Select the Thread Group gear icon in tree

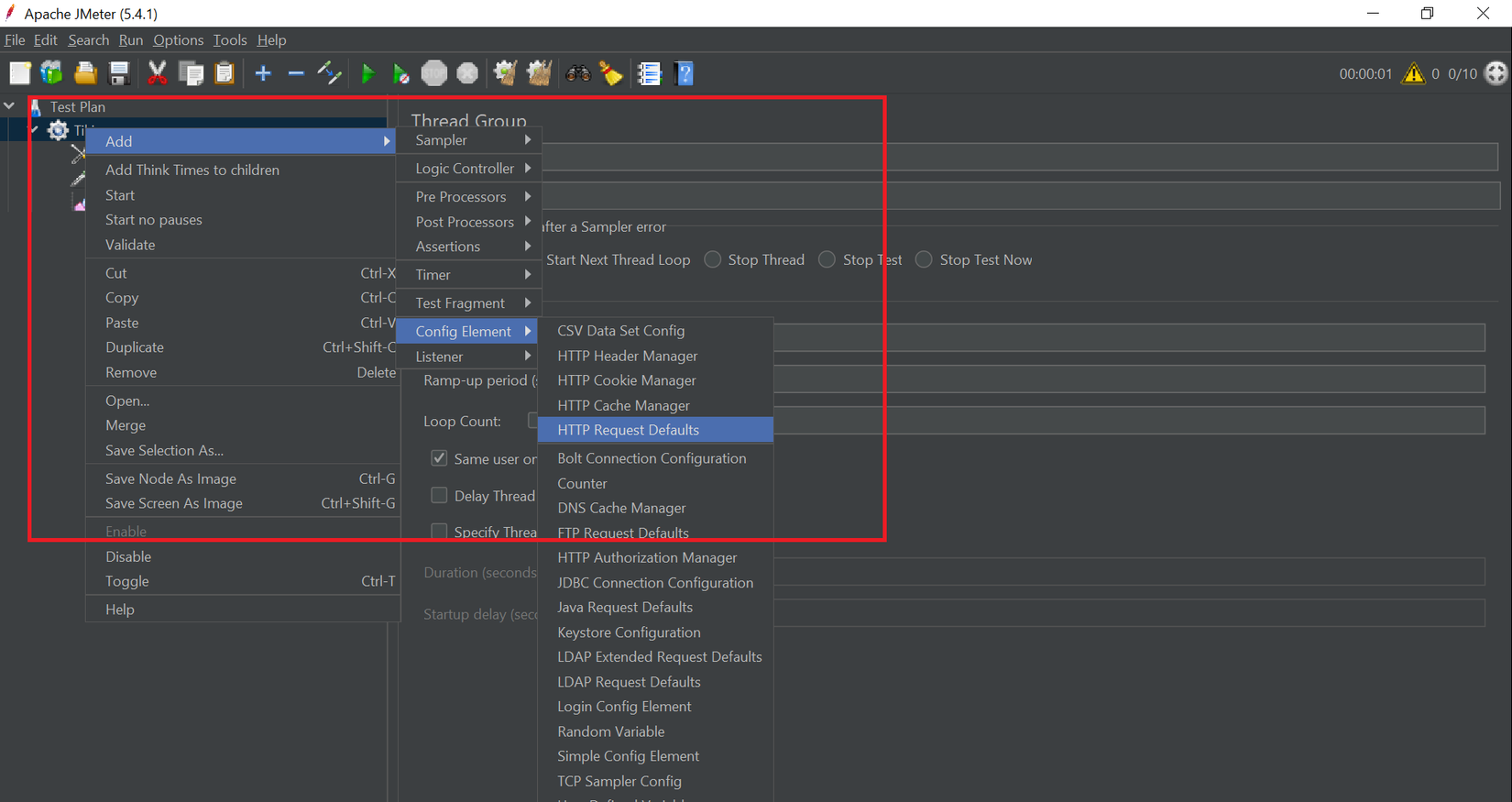(x=58, y=130)
